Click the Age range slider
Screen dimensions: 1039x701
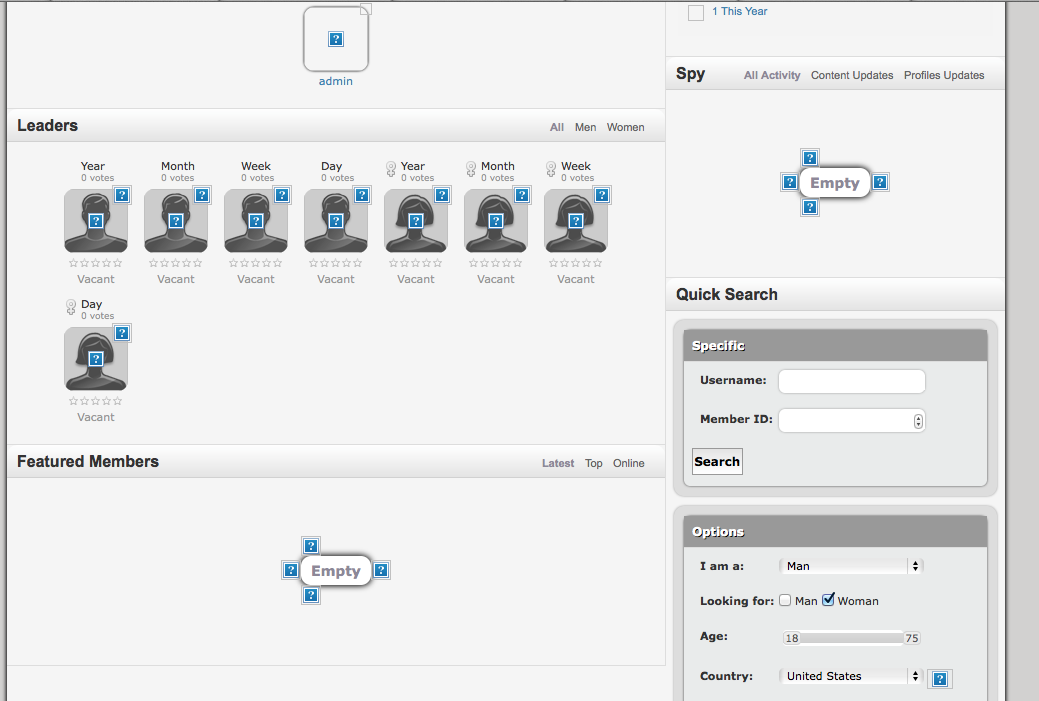[x=850, y=638]
